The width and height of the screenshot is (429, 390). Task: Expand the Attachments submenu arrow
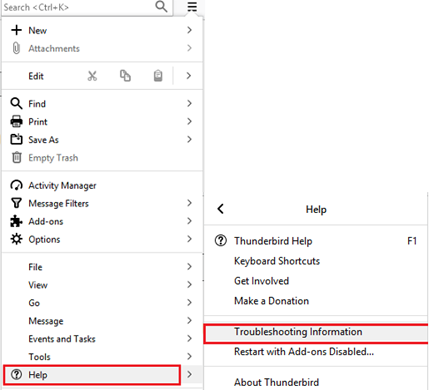click(189, 48)
